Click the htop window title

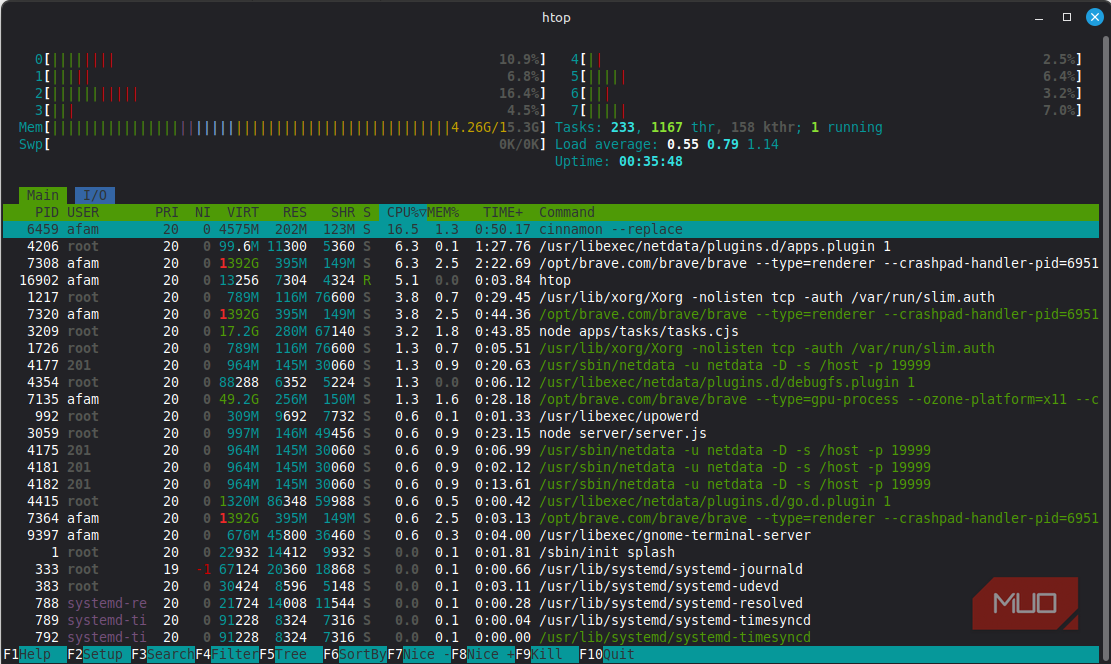[556, 17]
